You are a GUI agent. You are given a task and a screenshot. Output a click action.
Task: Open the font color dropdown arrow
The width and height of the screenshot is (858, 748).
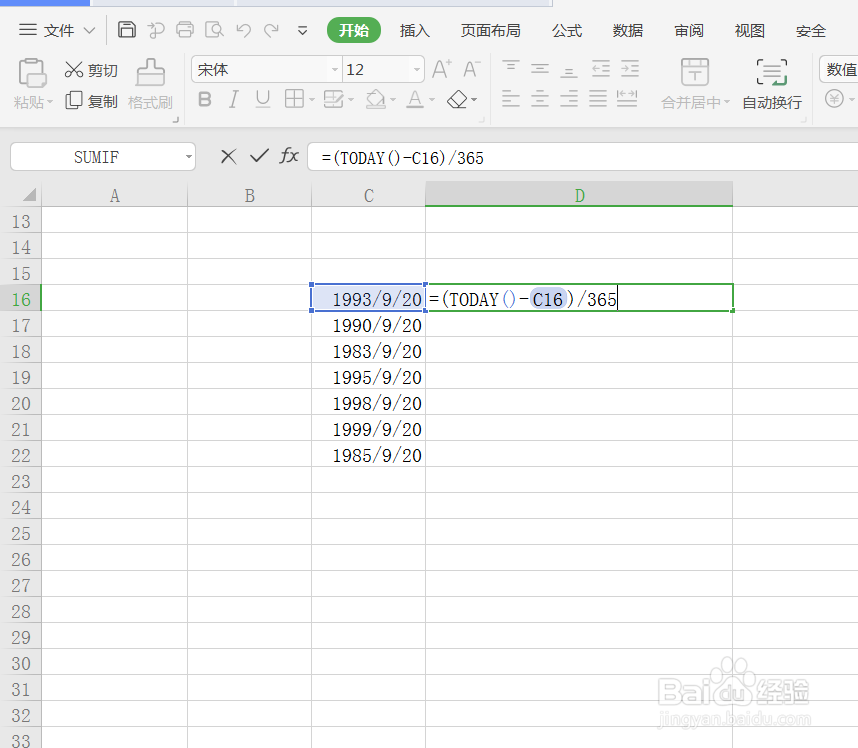[432, 100]
